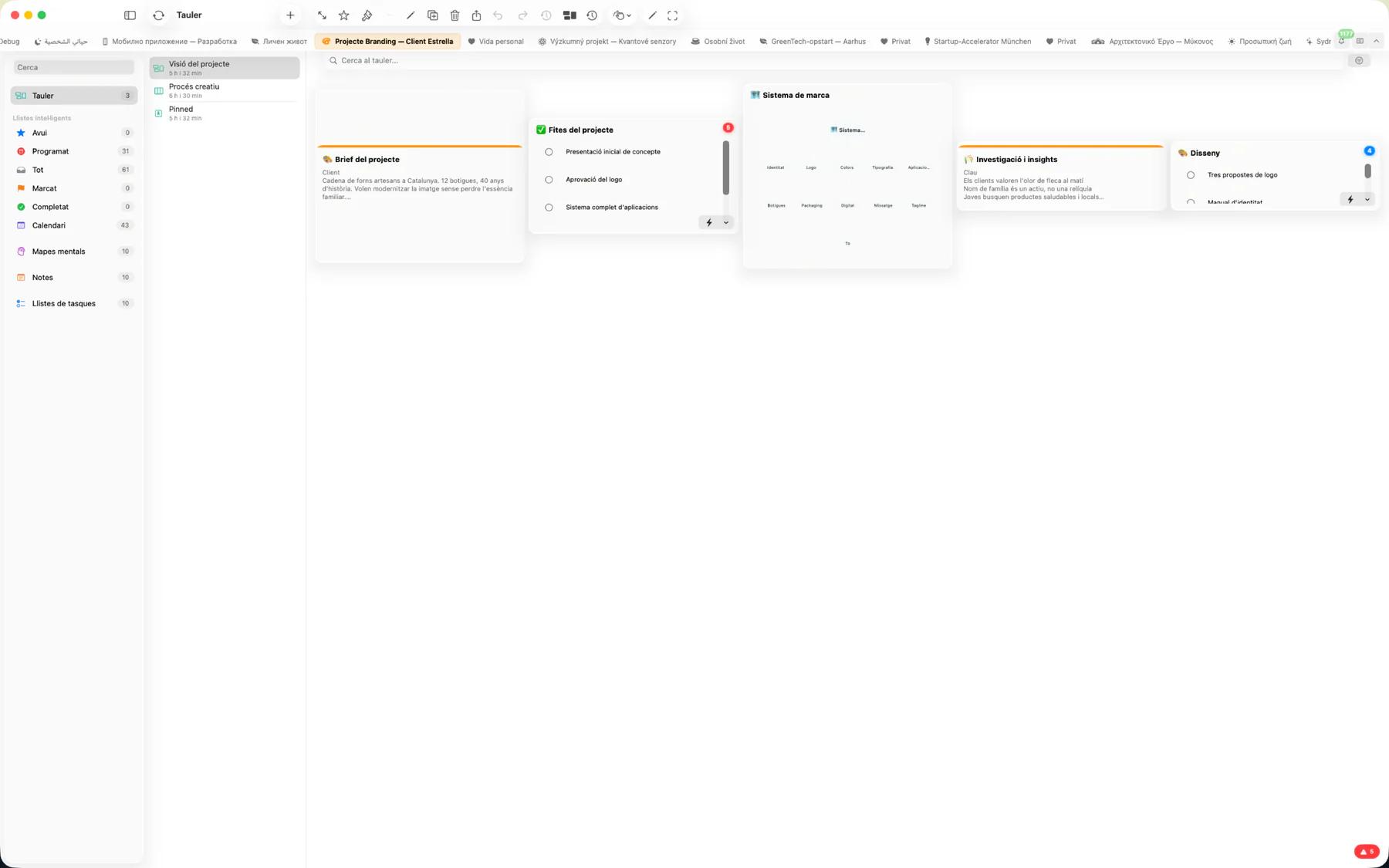This screenshot has width=1389, height=868.
Task: Open Notes in the sidebar
Action: tap(74, 278)
